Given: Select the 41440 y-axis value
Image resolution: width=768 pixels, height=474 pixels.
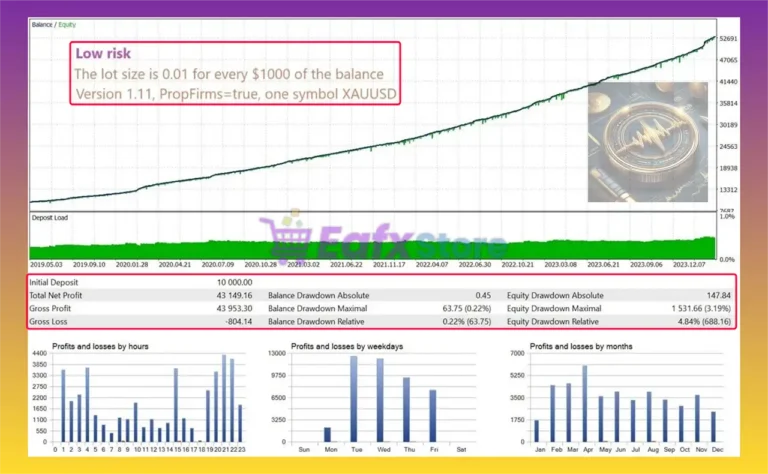Looking at the screenshot, I should click(x=728, y=81).
